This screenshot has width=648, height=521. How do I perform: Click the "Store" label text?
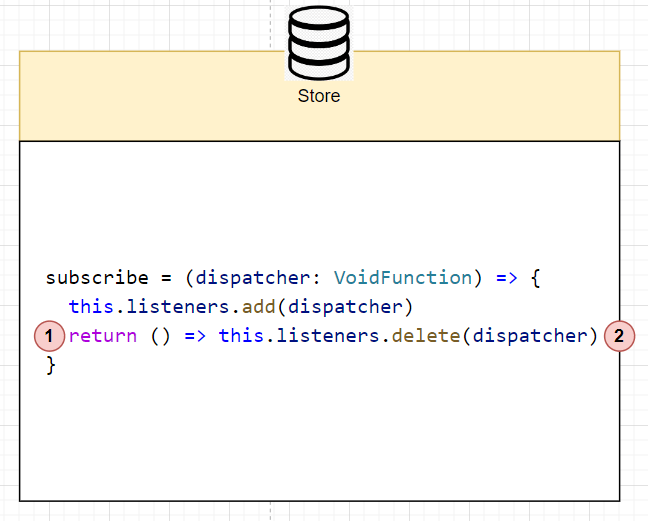coord(319,97)
